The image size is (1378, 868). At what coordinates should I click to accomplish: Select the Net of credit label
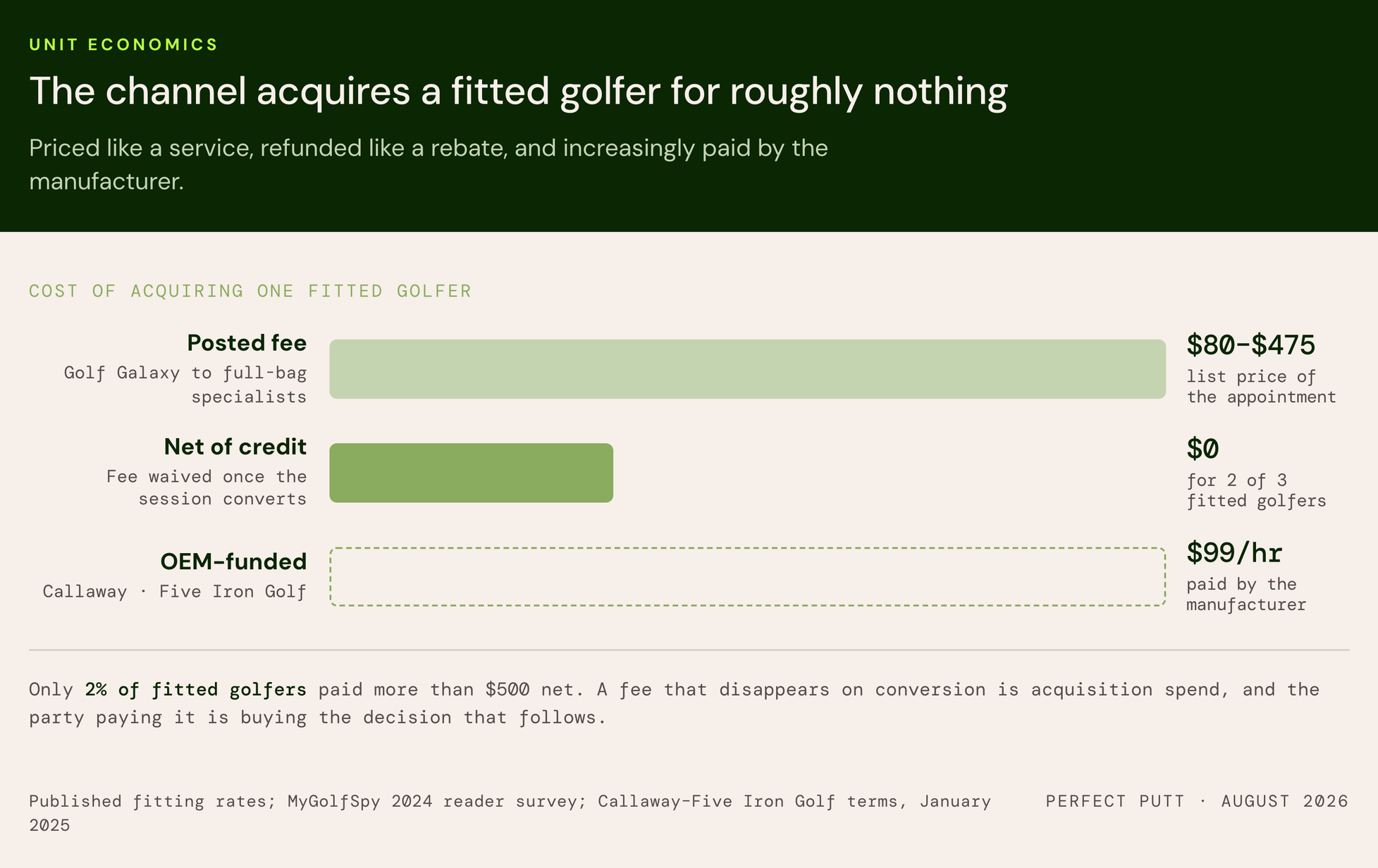tap(235, 447)
